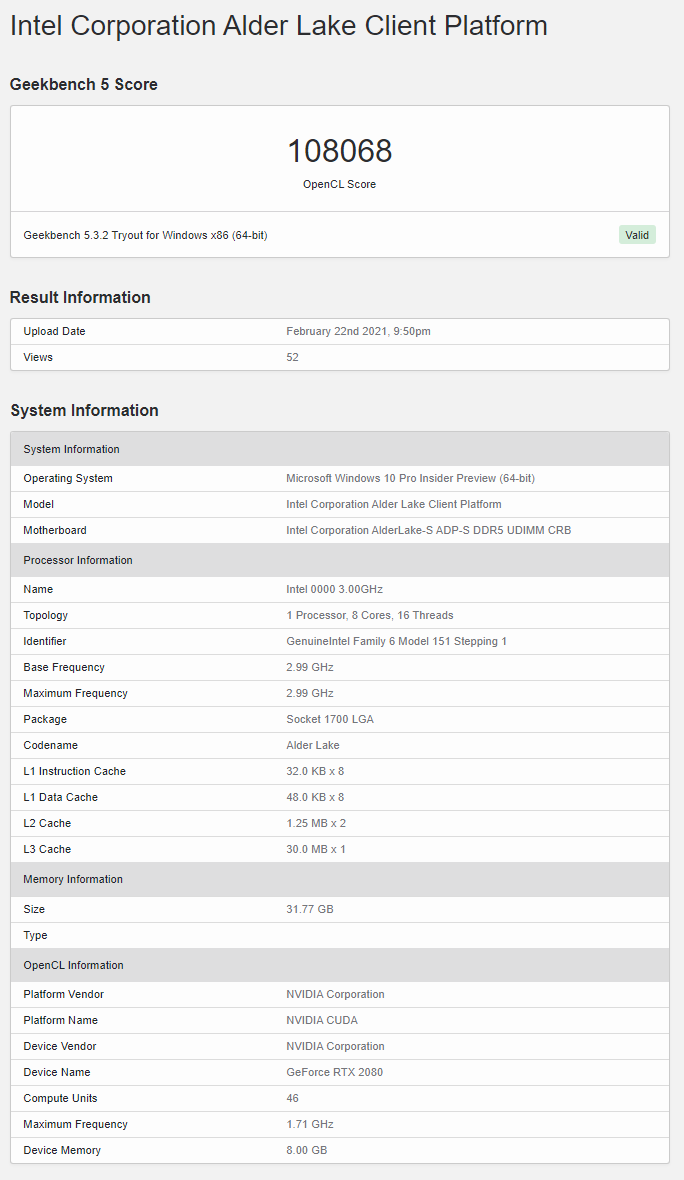Click the 'Device Name' label
The image size is (684, 1180).
[56, 1072]
